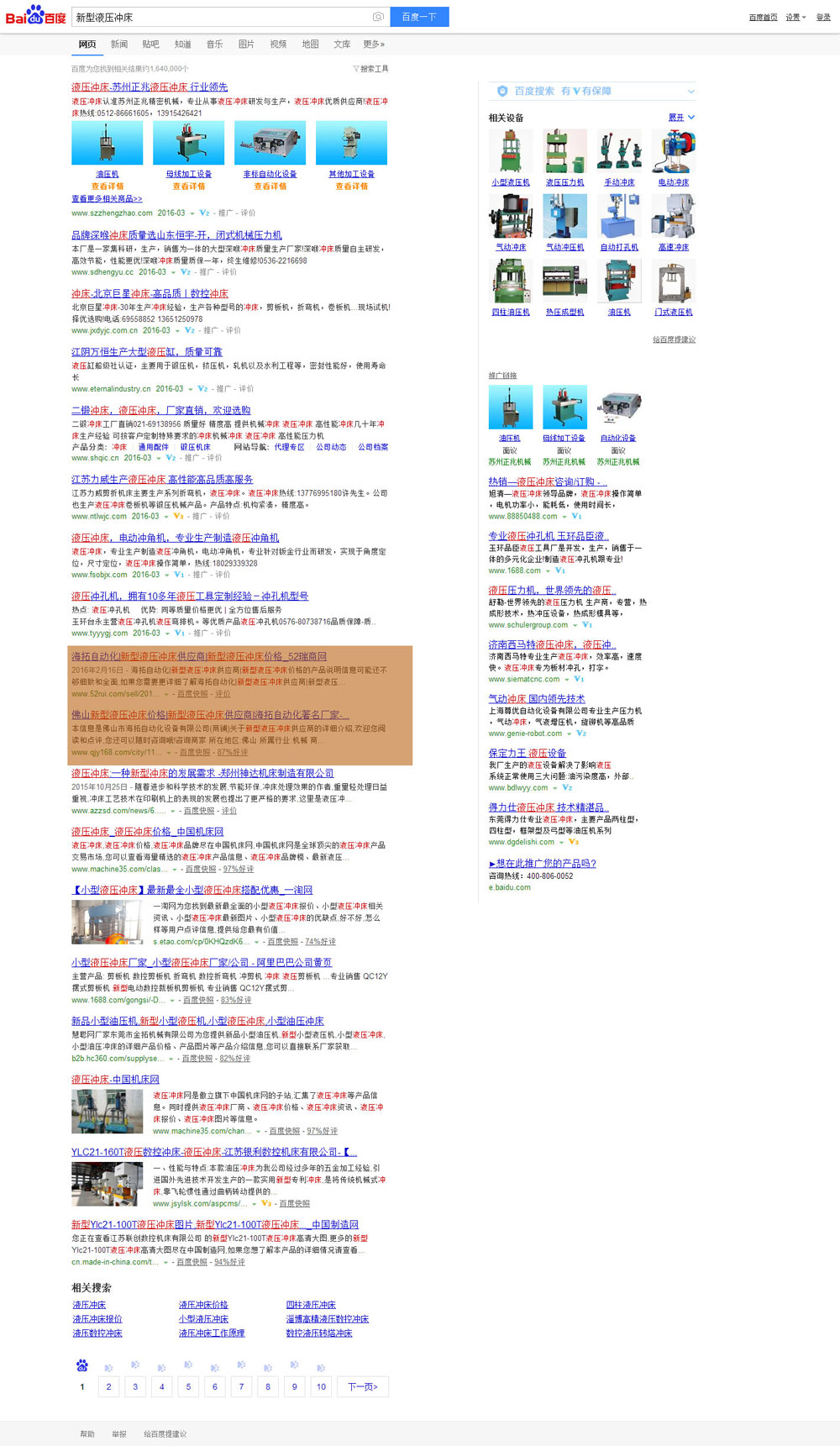Open the 设置 dropdown in the header
This screenshot has width=840, height=1446.
pos(795,18)
